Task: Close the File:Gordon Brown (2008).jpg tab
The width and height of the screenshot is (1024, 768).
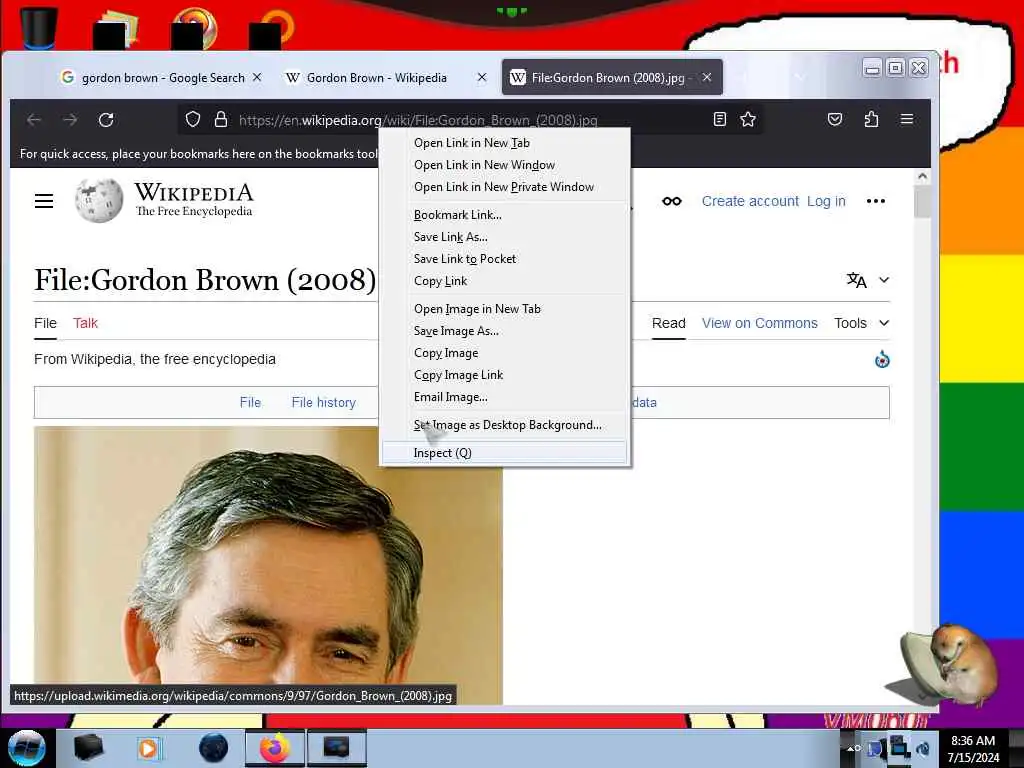Action: coord(707,77)
